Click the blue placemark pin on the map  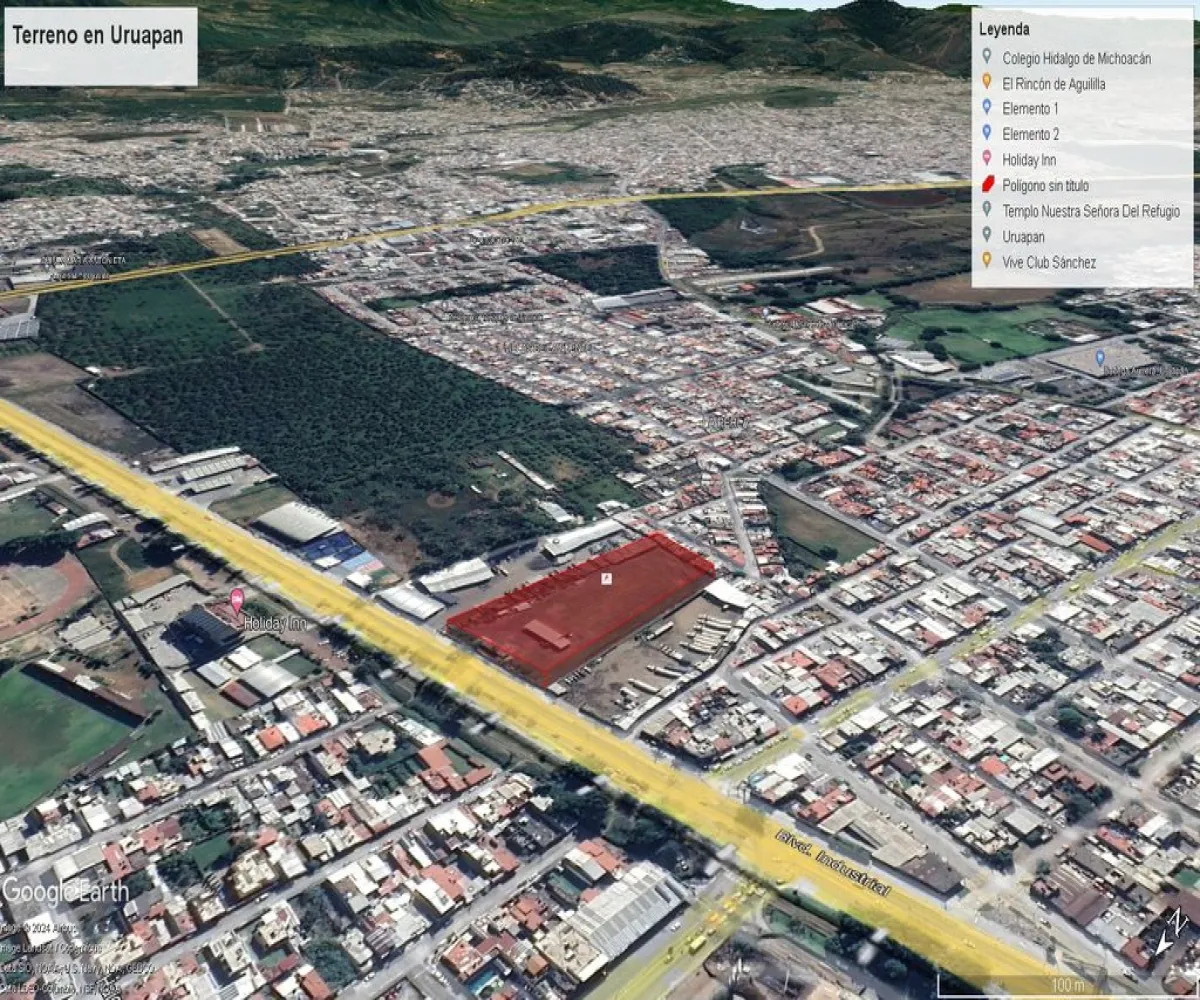1100,358
